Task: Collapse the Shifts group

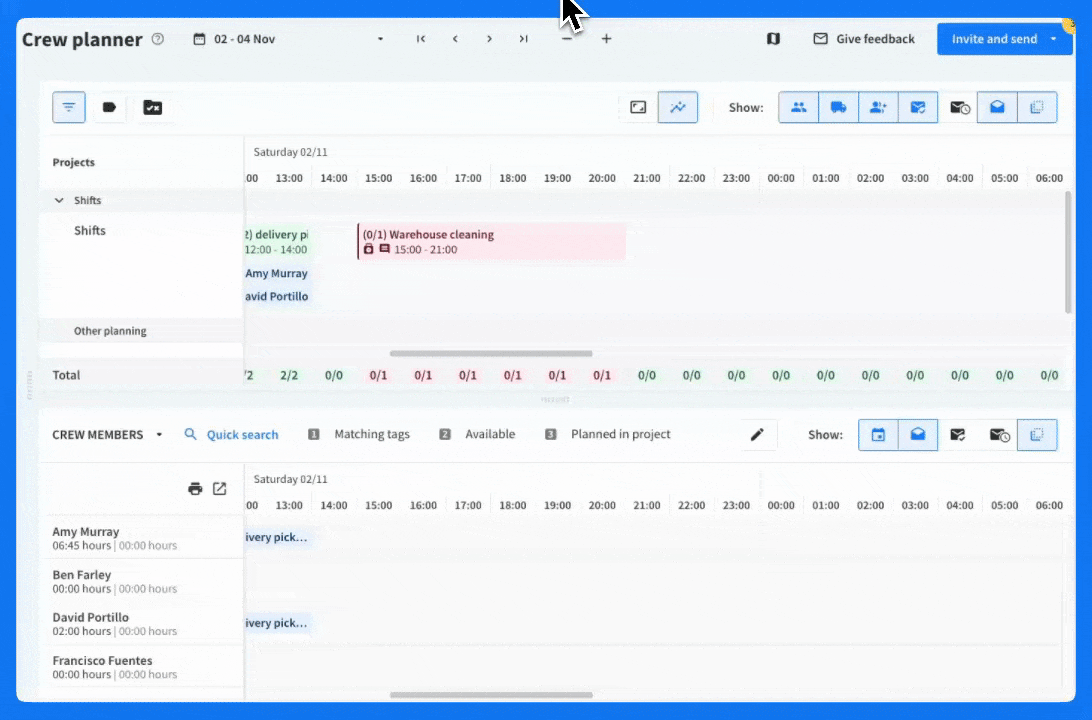Action: [x=59, y=201]
